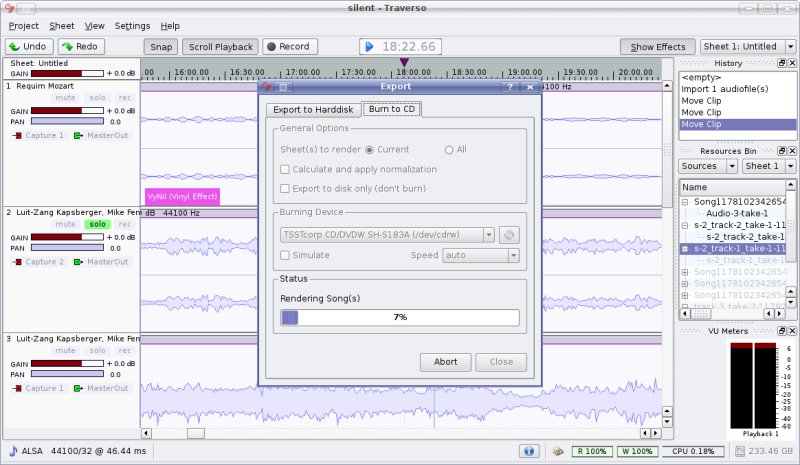The image size is (800, 465).
Task: Click the Show Effects button
Action: click(x=658, y=47)
